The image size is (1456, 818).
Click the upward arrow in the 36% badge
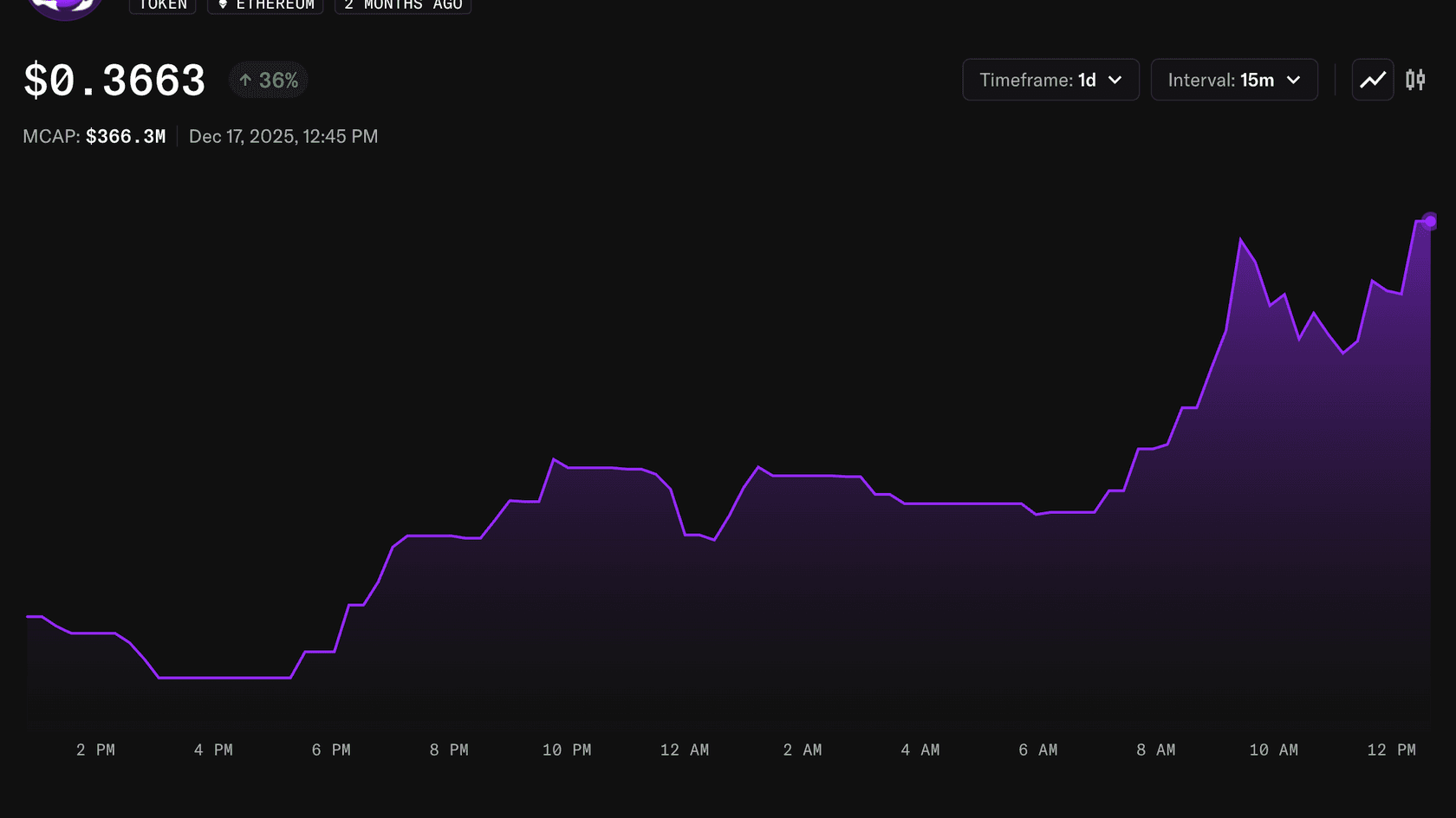(x=246, y=80)
